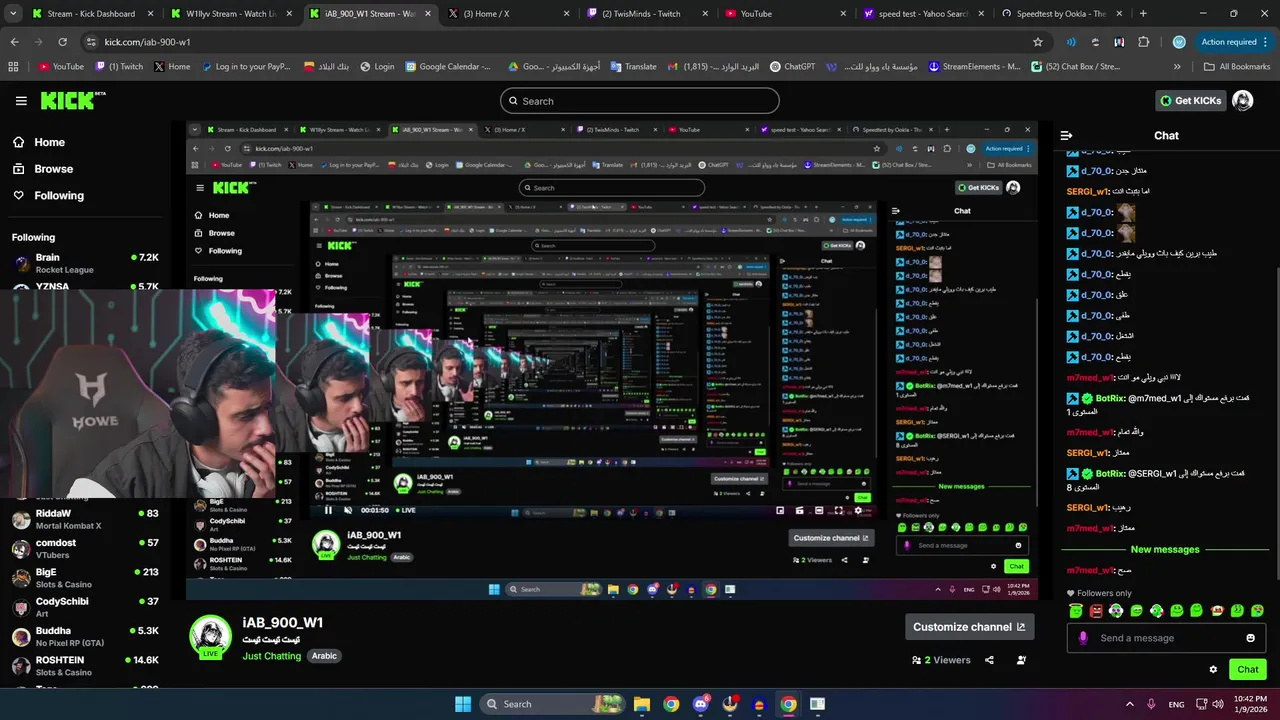Switch to the W1llyv Stream tab
Image resolution: width=1280 pixels, height=720 pixels.
click(x=230, y=14)
